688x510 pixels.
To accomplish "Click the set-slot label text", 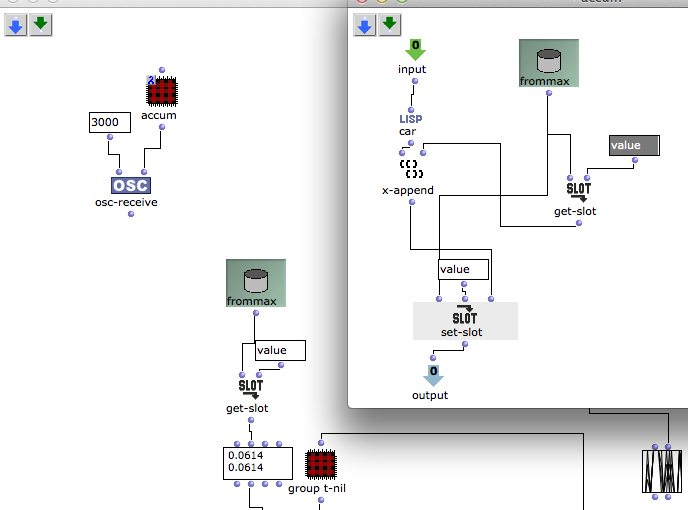I will tap(462, 332).
